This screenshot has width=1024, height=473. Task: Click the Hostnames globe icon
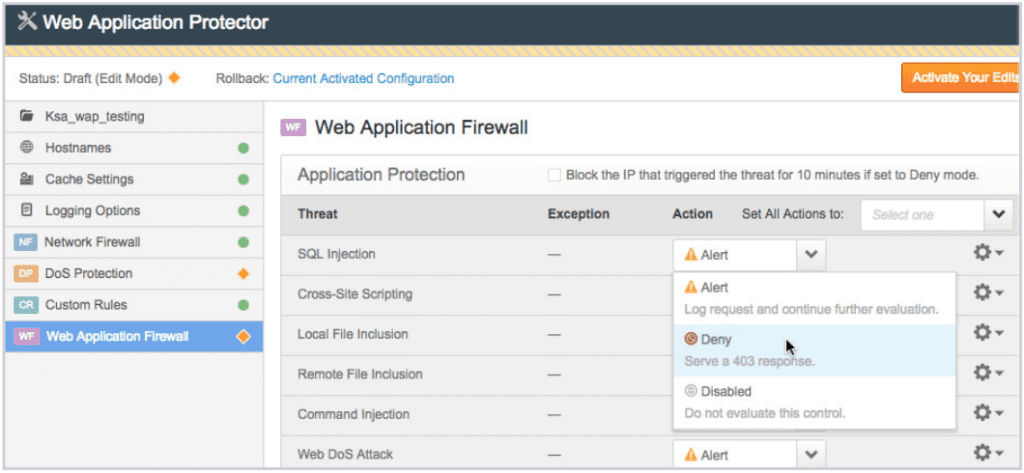tap(27, 148)
